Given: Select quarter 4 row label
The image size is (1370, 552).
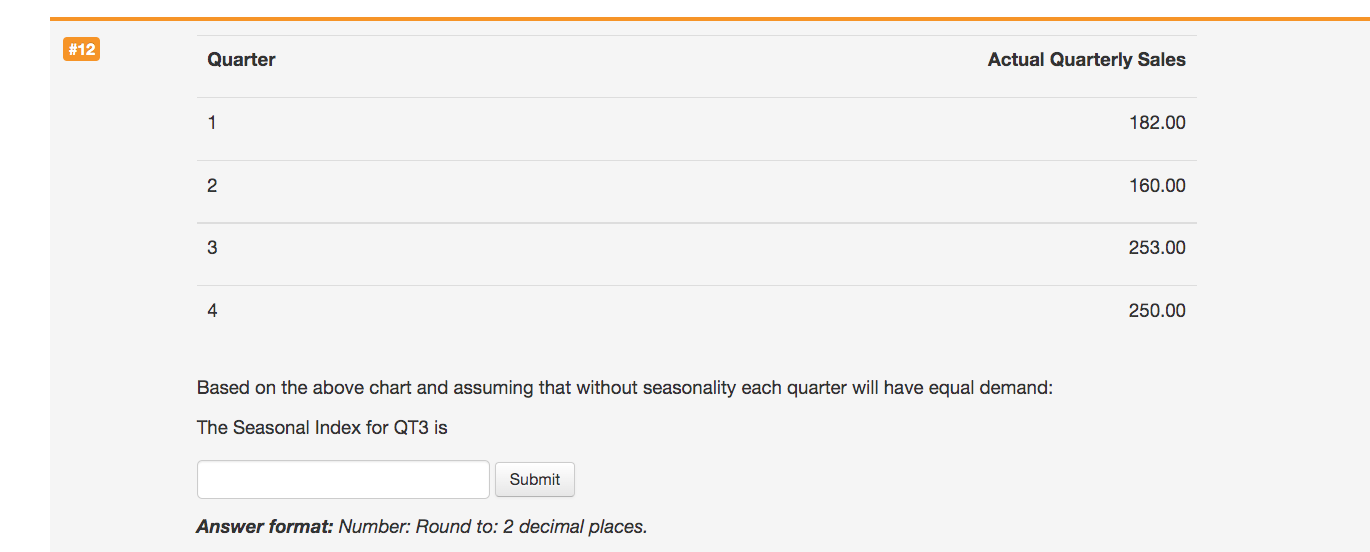Looking at the screenshot, I should tap(212, 311).
